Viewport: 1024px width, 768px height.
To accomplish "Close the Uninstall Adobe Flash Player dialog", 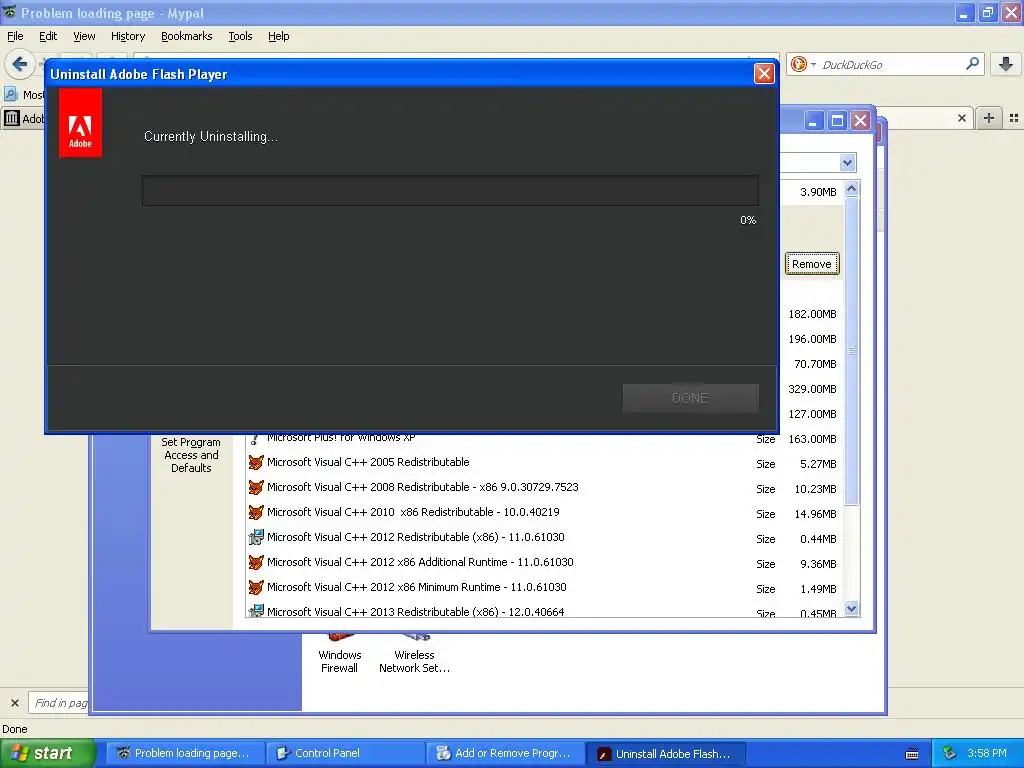I will (764, 73).
